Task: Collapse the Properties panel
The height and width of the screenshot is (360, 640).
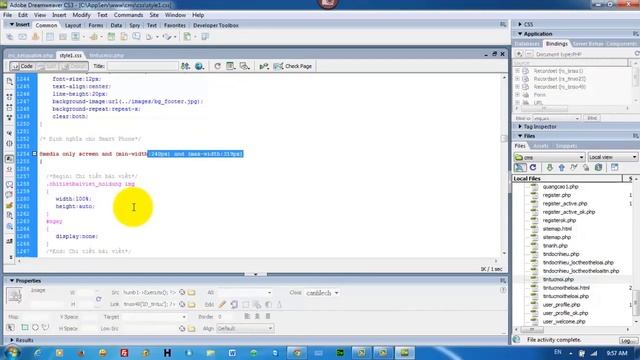Action: click(x=12, y=281)
